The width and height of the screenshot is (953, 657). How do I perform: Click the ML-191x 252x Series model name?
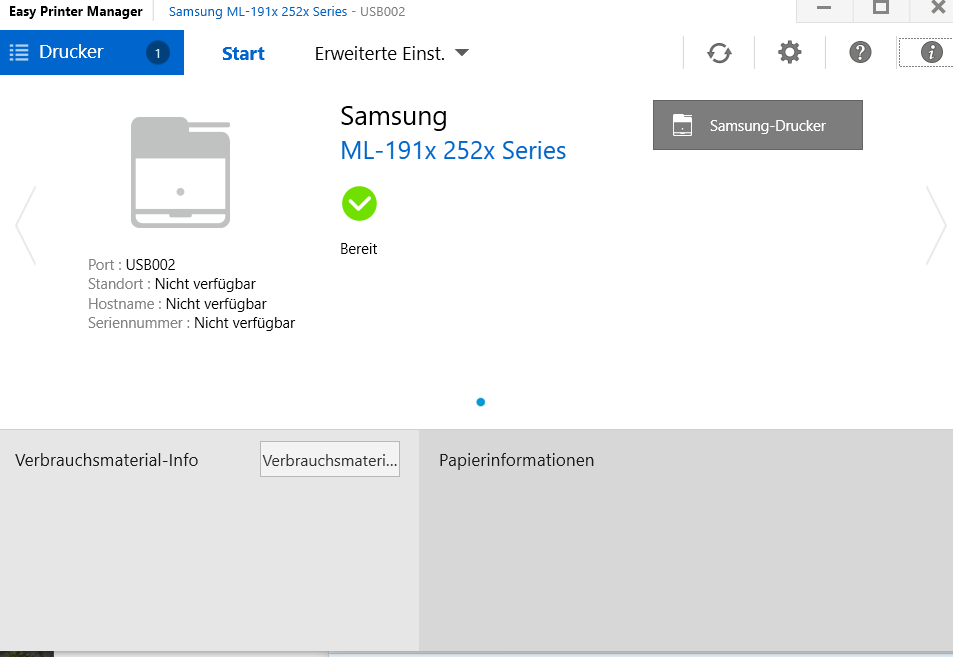point(453,151)
